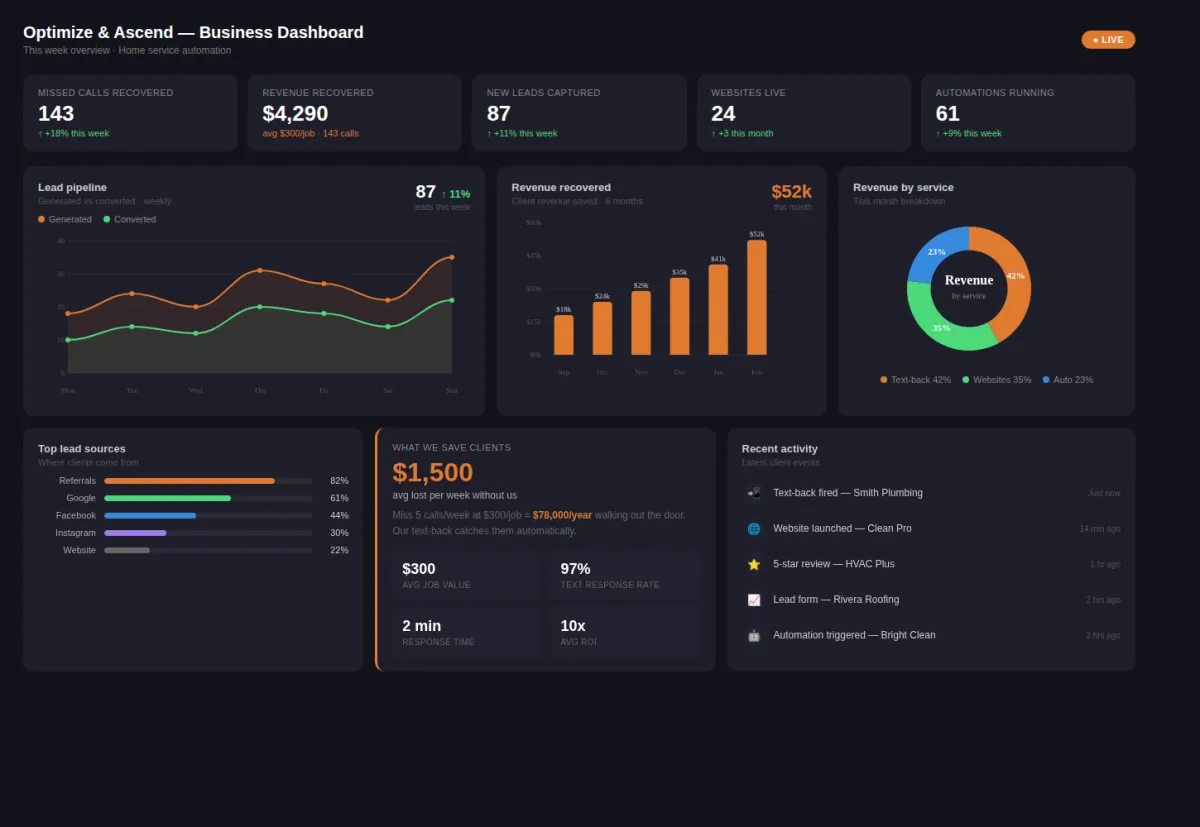
Task: Click the Referrals 82% progress bar
Action: [x=208, y=481]
